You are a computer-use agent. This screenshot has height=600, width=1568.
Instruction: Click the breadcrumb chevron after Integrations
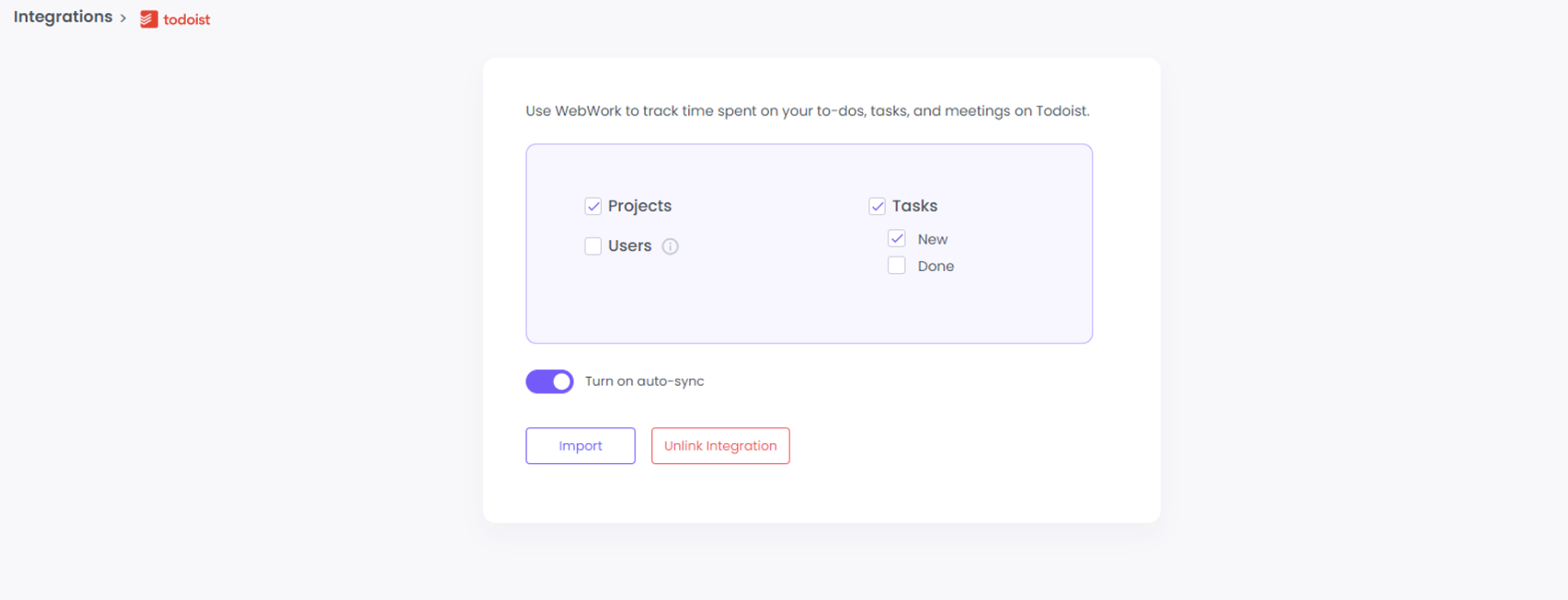(x=124, y=16)
